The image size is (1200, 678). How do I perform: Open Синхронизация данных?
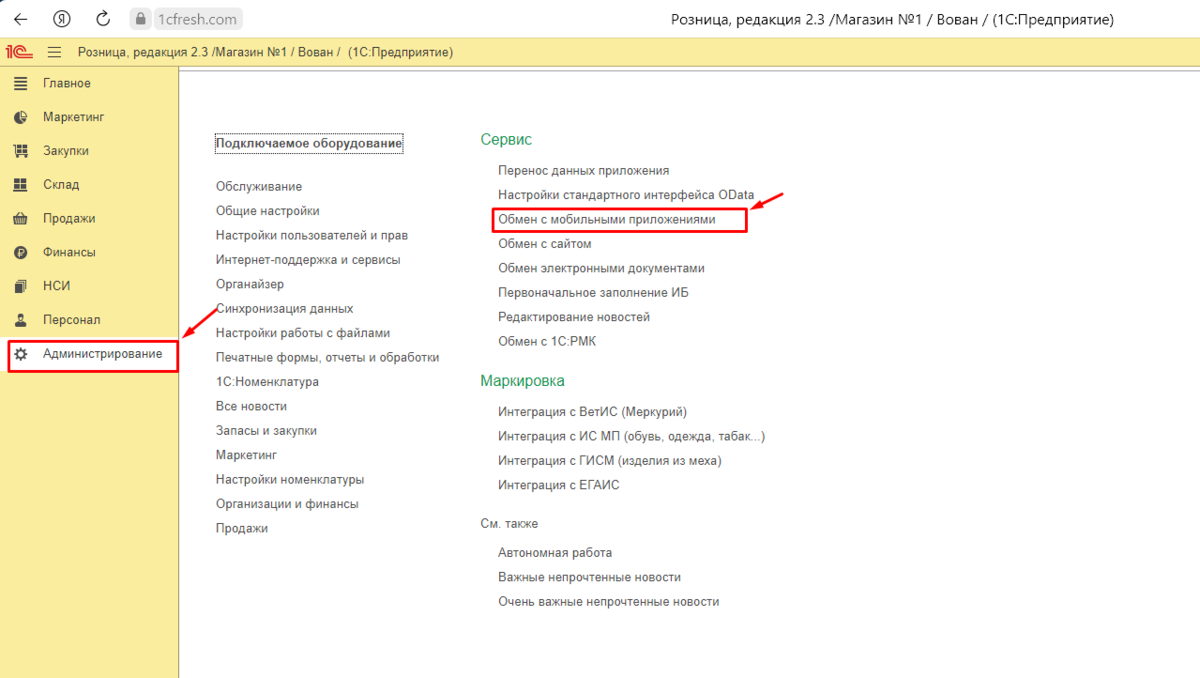[284, 309]
